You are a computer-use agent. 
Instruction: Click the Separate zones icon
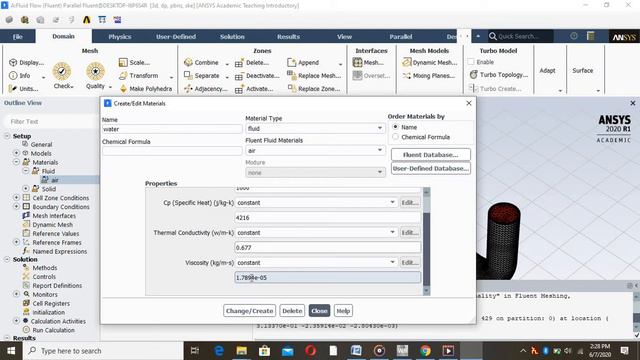pyautogui.click(x=188, y=76)
